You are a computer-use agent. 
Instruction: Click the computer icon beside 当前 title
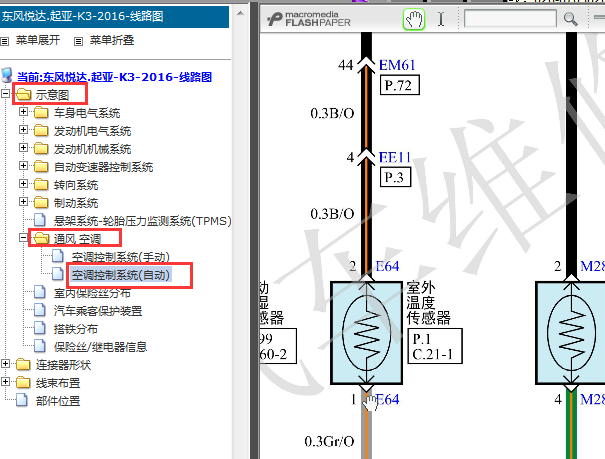[7, 75]
